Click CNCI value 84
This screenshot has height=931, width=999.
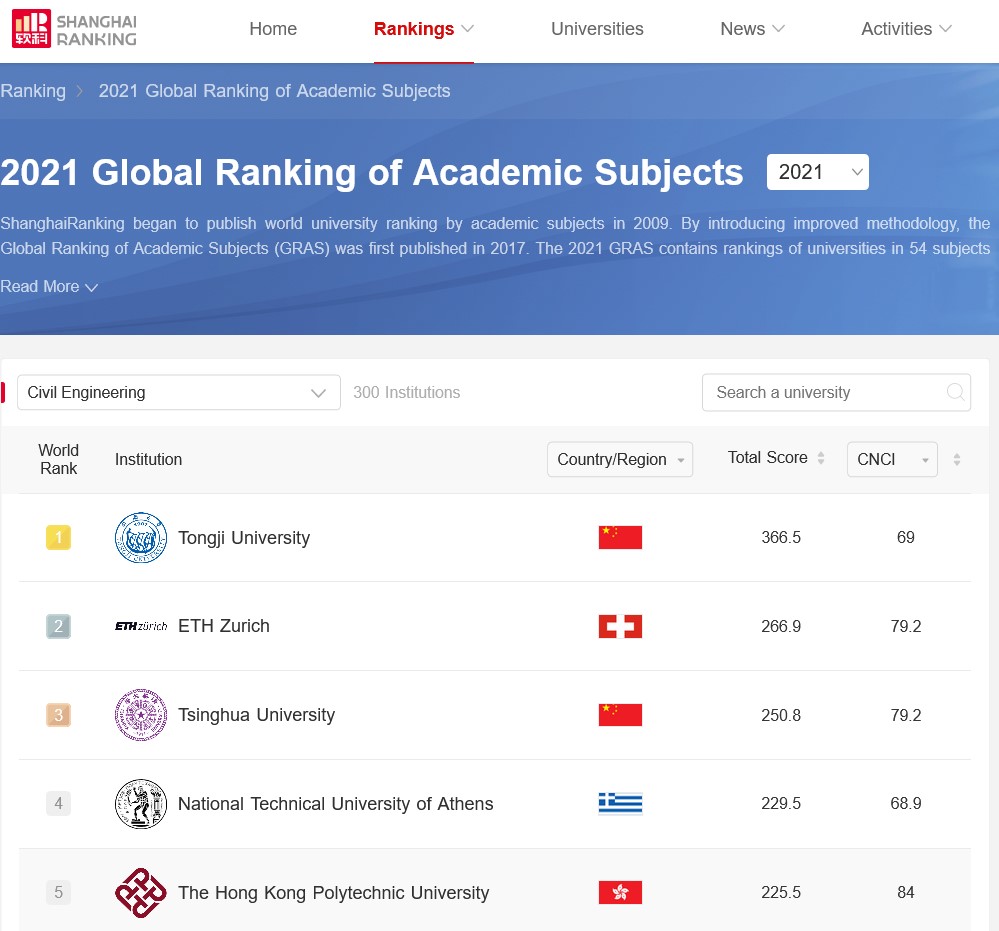point(906,892)
